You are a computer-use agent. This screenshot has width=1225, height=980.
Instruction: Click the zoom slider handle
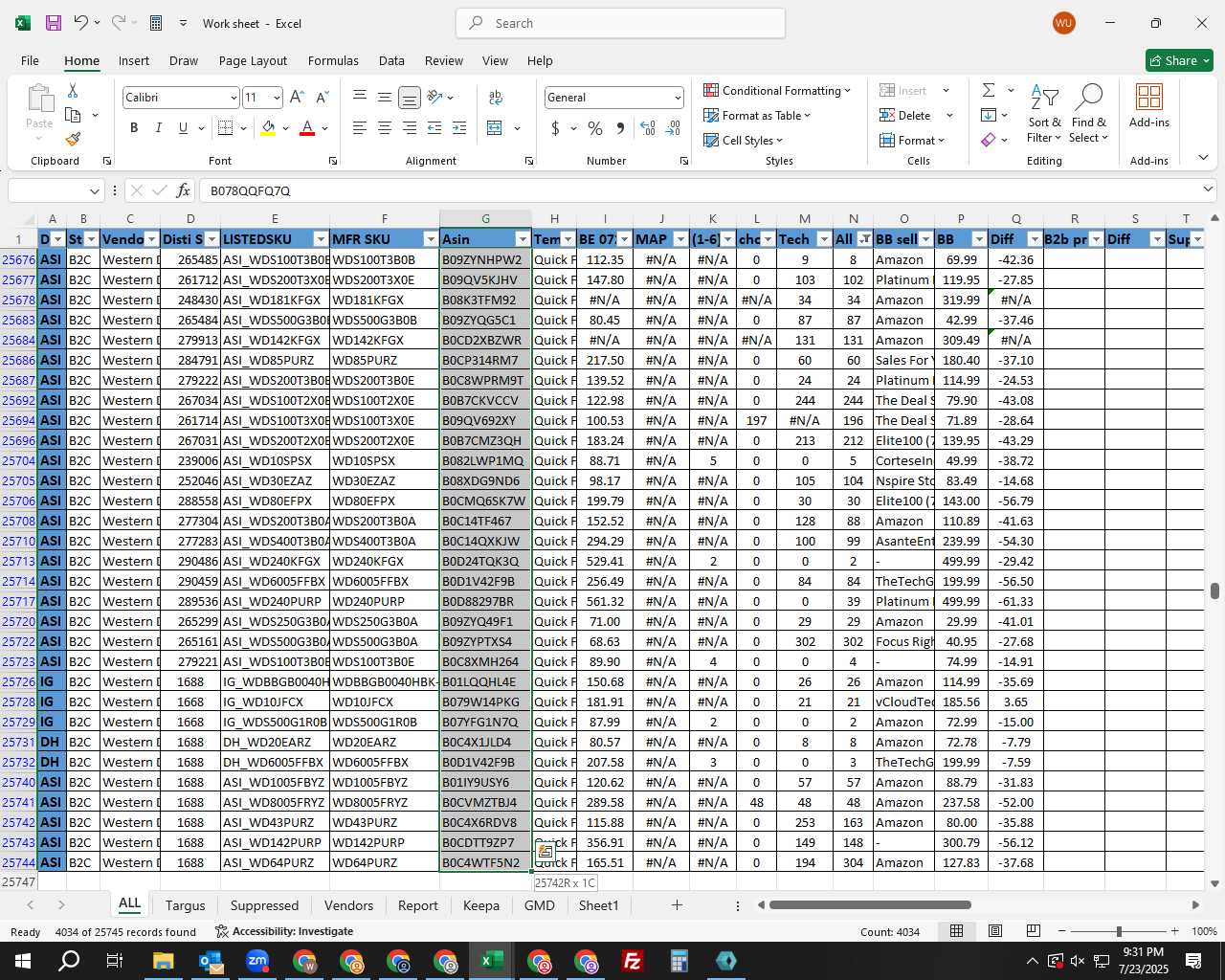coord(1119,931)
